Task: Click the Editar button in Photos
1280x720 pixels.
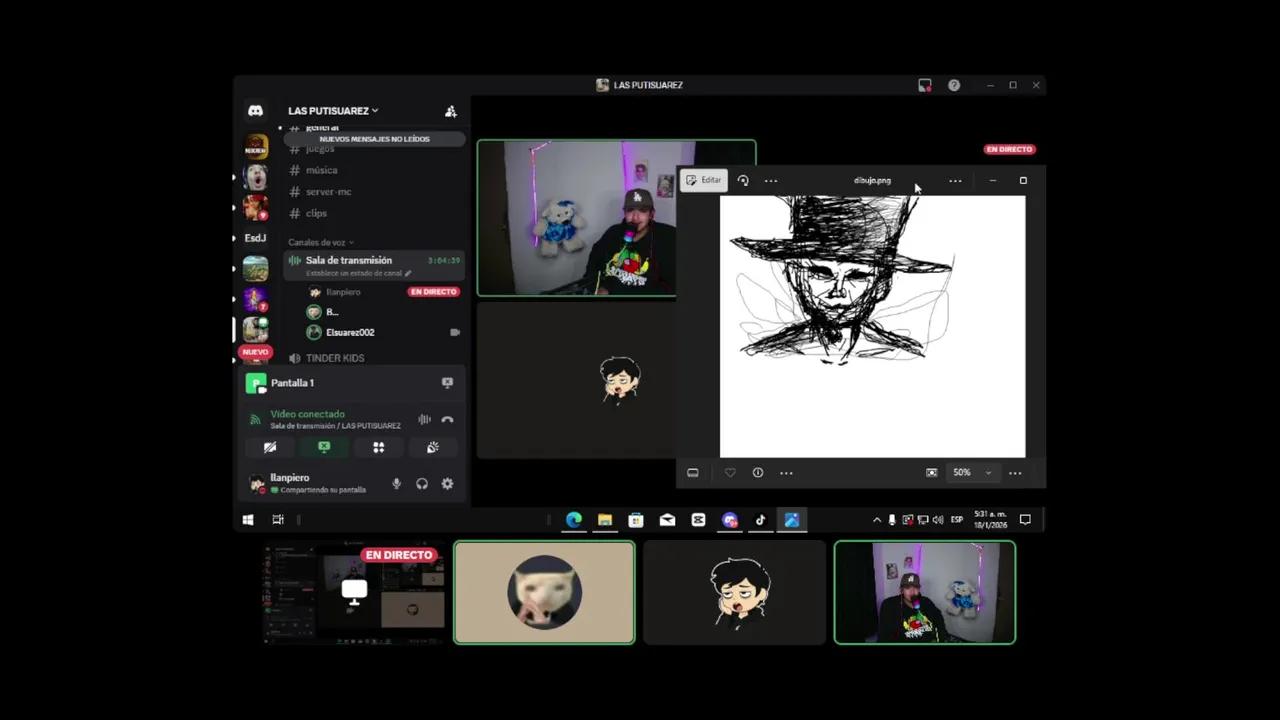Action: coord(705,180)
